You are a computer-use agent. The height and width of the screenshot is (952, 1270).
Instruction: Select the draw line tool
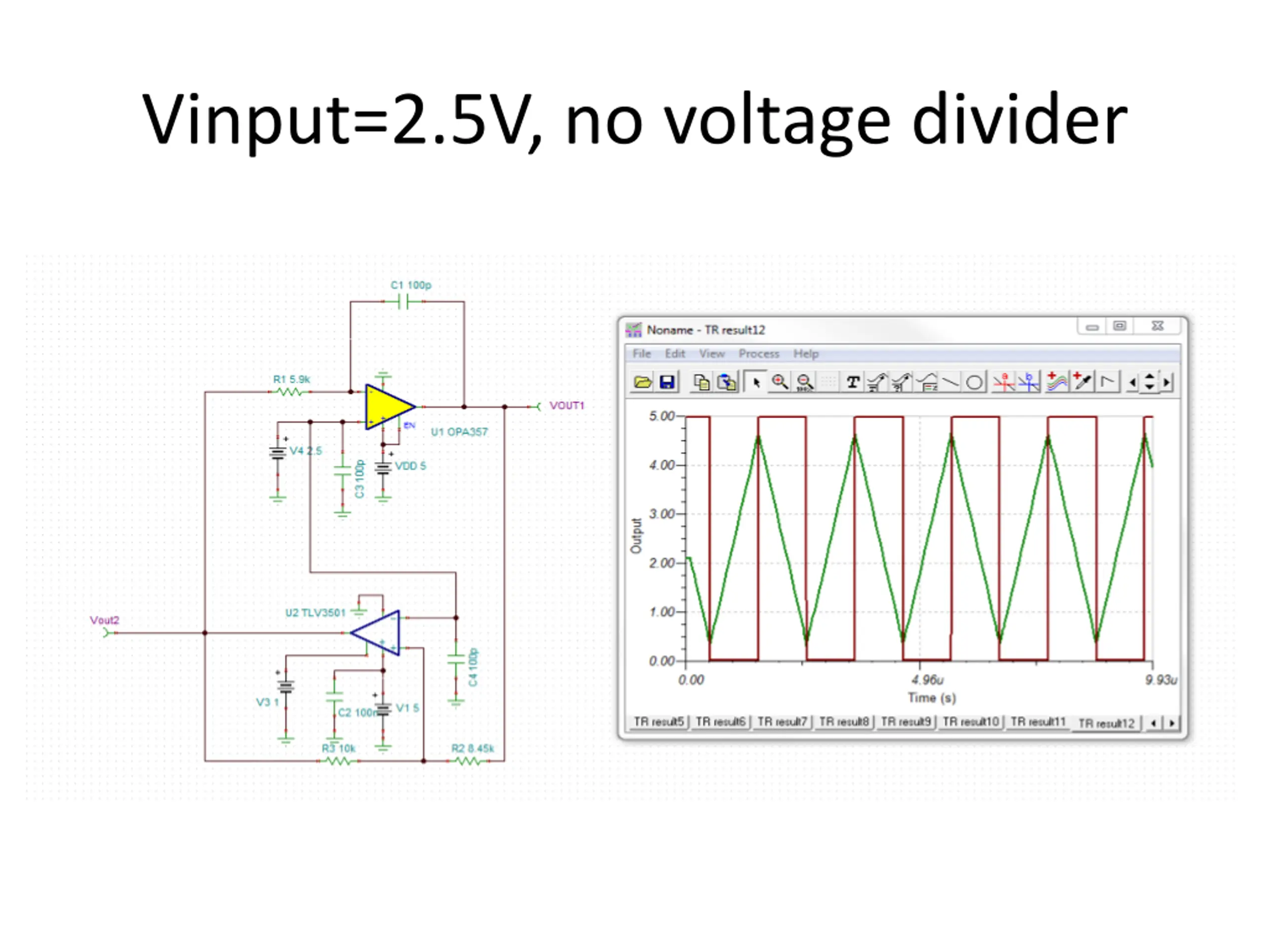(x=950, y=382)
